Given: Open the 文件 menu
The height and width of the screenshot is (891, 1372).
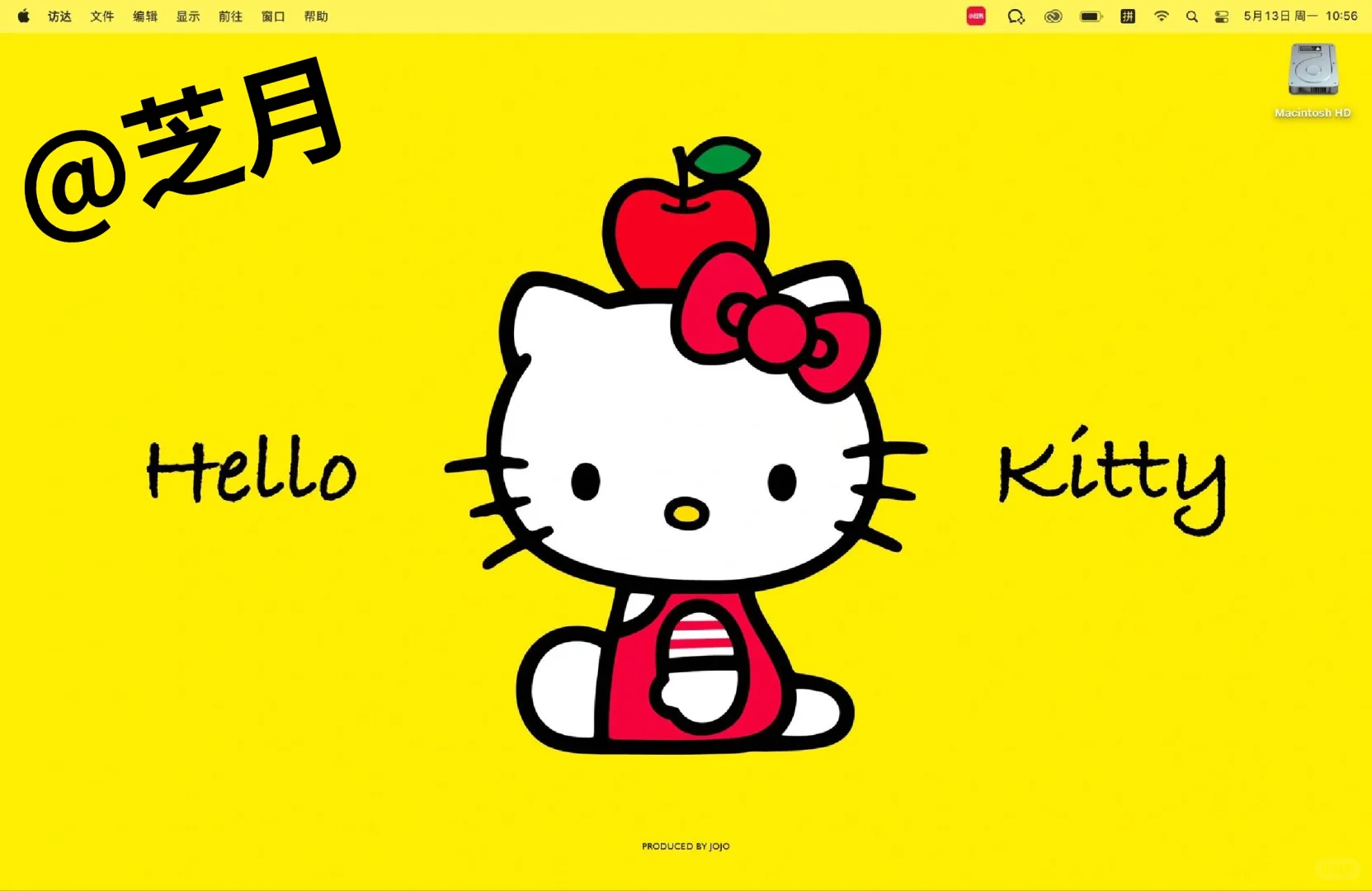Looking at the screenshot, I should point(102,16).
